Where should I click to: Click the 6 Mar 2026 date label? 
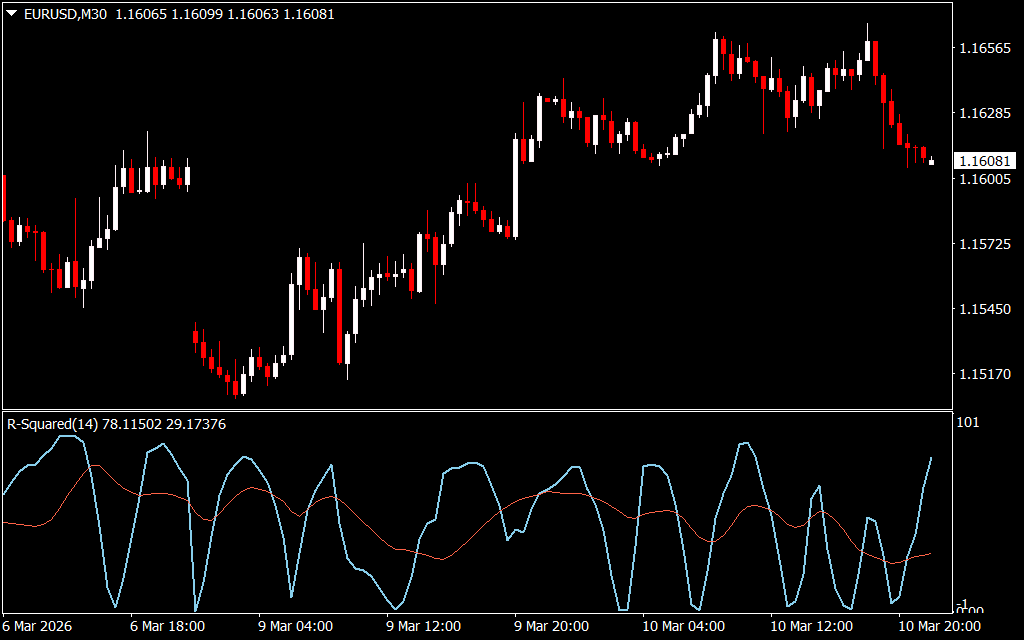38,627
